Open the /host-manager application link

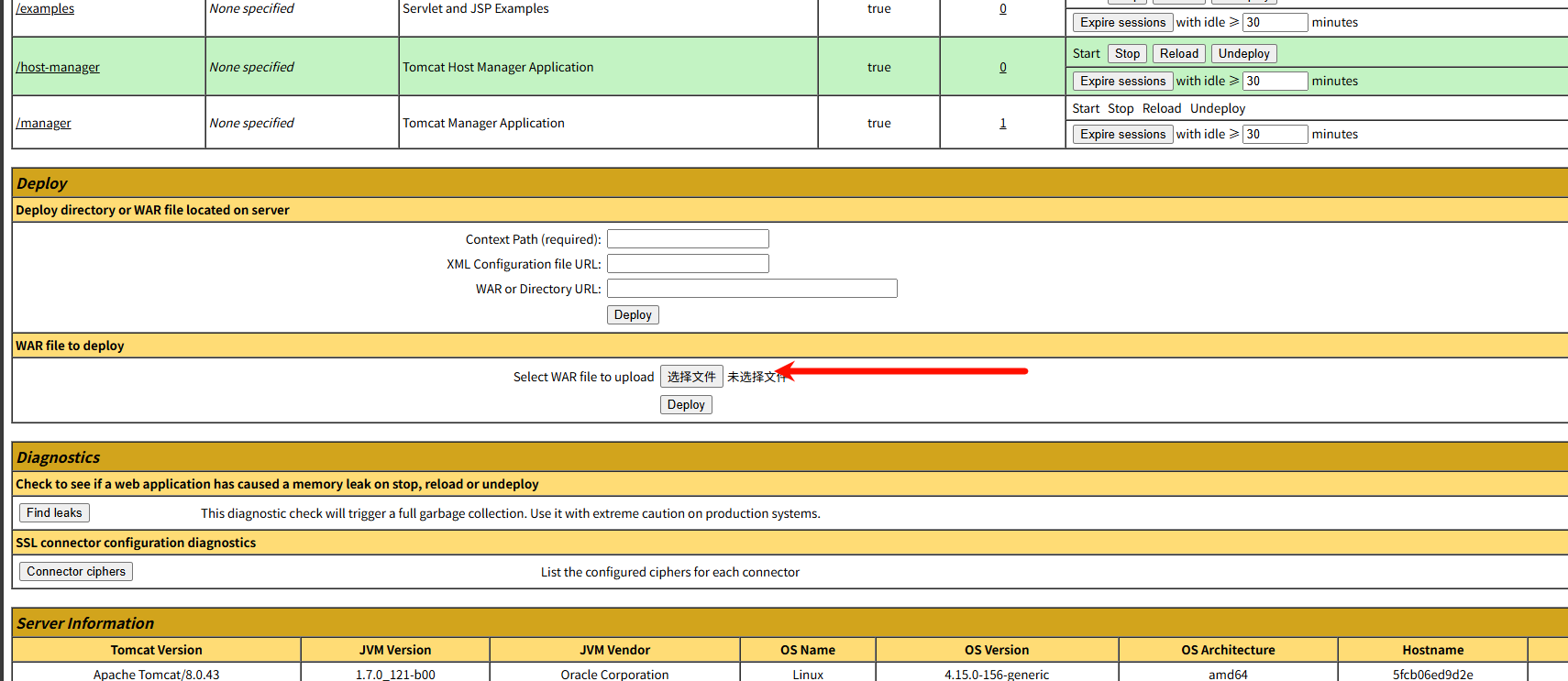pyautogui.click(x=58, y=67)
